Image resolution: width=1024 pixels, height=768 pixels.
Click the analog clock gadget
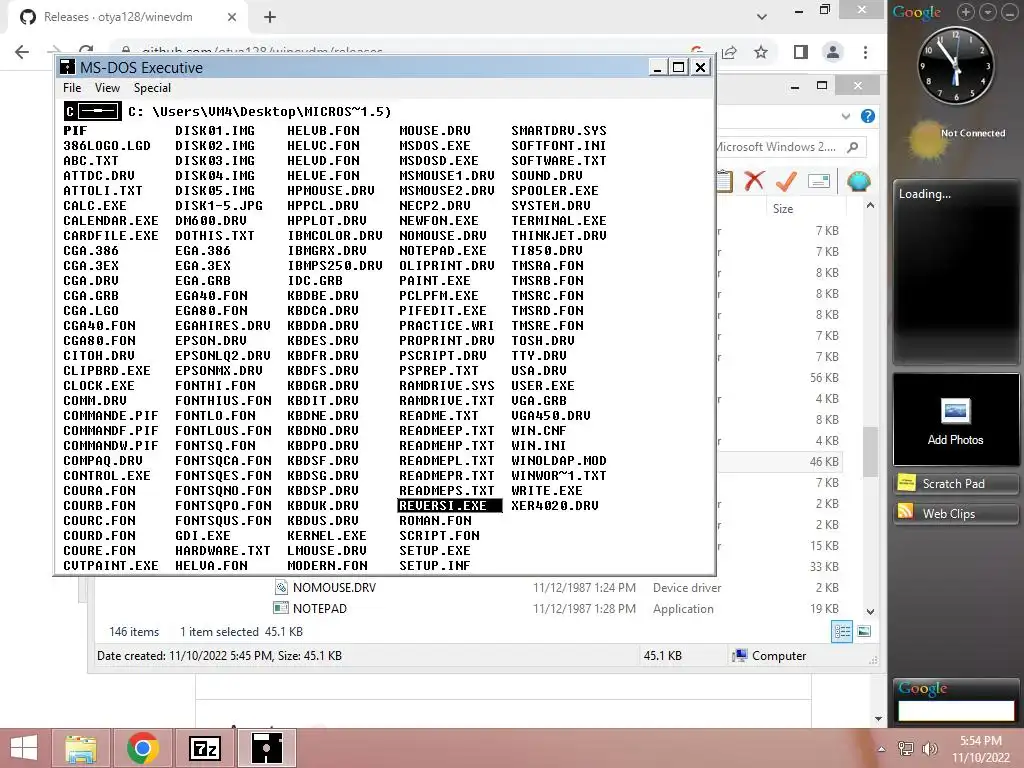(955, 66)
